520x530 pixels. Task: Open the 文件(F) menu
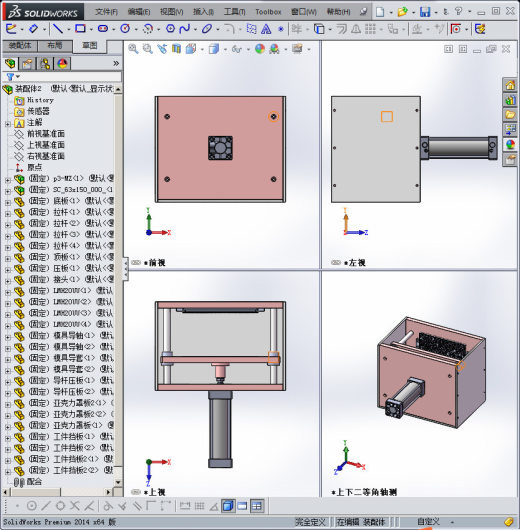click(x=106, y=12)
